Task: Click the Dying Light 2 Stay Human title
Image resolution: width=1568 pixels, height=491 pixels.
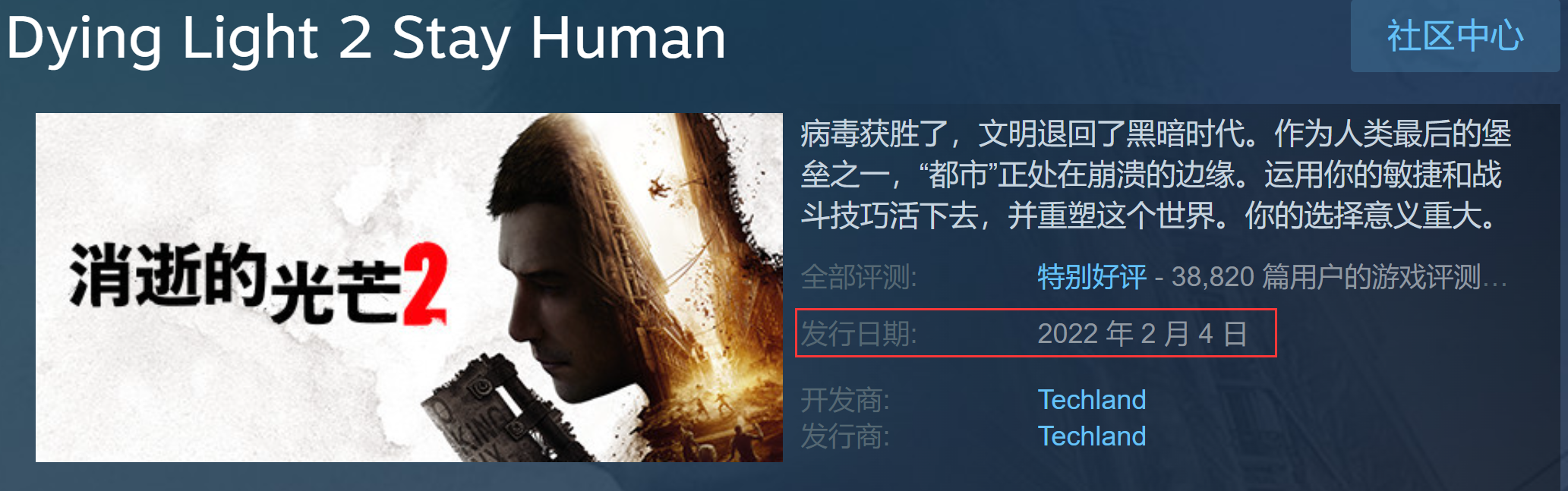Action: point(366,37)
